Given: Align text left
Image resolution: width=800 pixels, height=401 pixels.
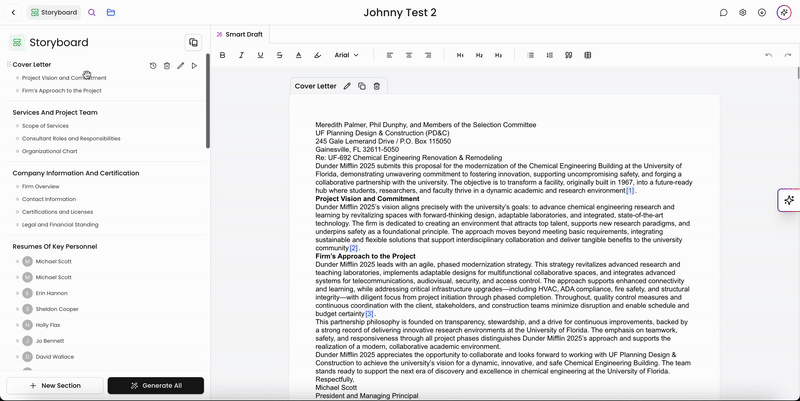Looking at the screenshot, I should (x=390, y=55).
